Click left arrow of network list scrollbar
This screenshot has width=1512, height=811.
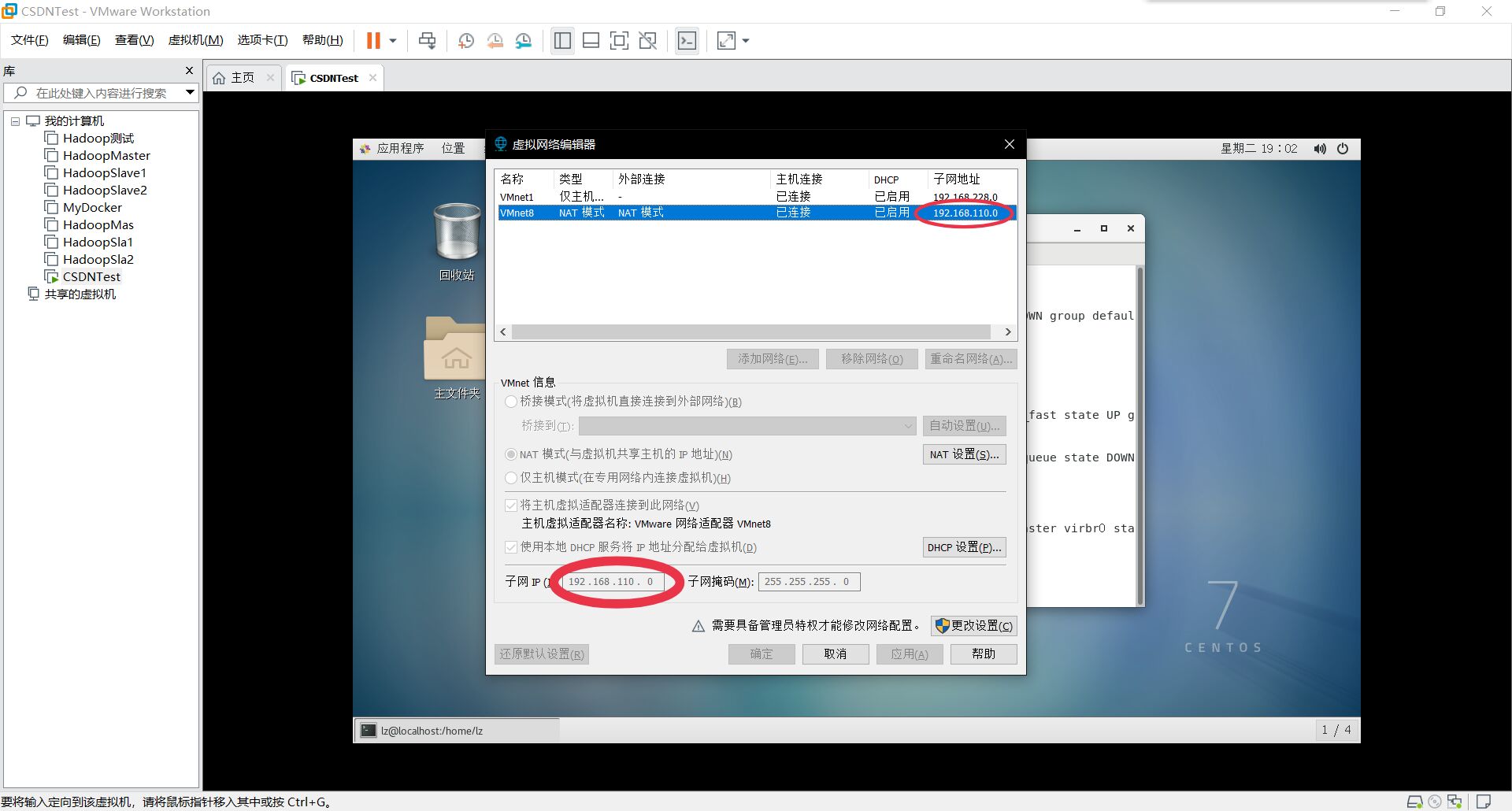click(503, 332)
